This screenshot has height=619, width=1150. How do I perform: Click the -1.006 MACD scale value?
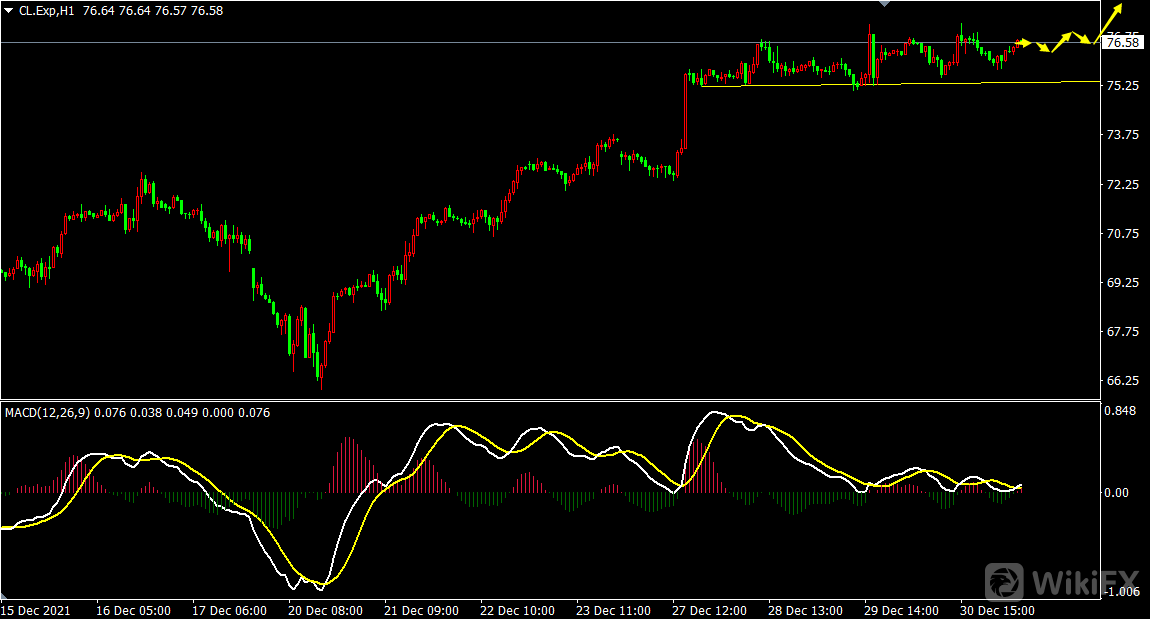coord(1120,593)
